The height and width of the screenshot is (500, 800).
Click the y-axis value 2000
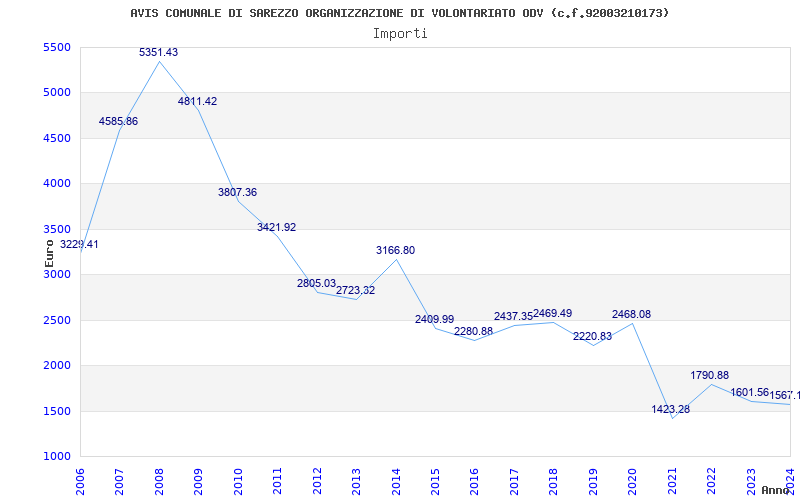click(57, 366)
